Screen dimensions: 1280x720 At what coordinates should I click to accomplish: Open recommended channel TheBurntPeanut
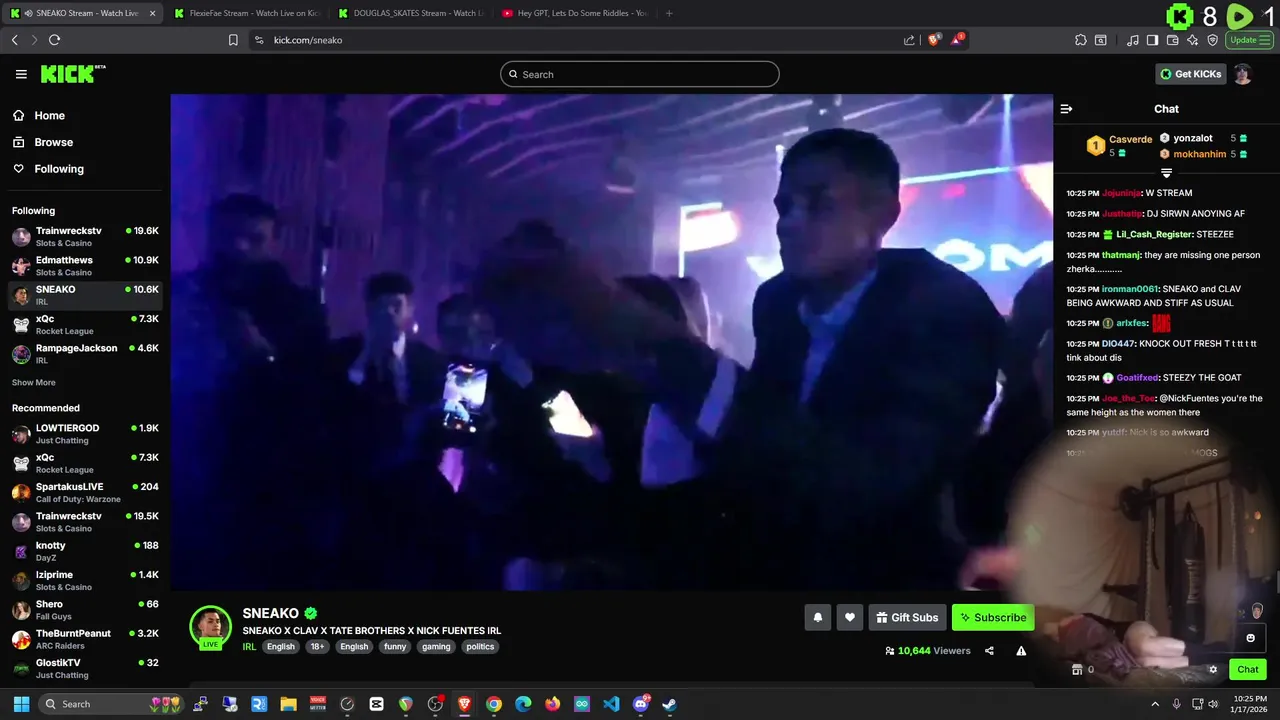coord(85,639)
